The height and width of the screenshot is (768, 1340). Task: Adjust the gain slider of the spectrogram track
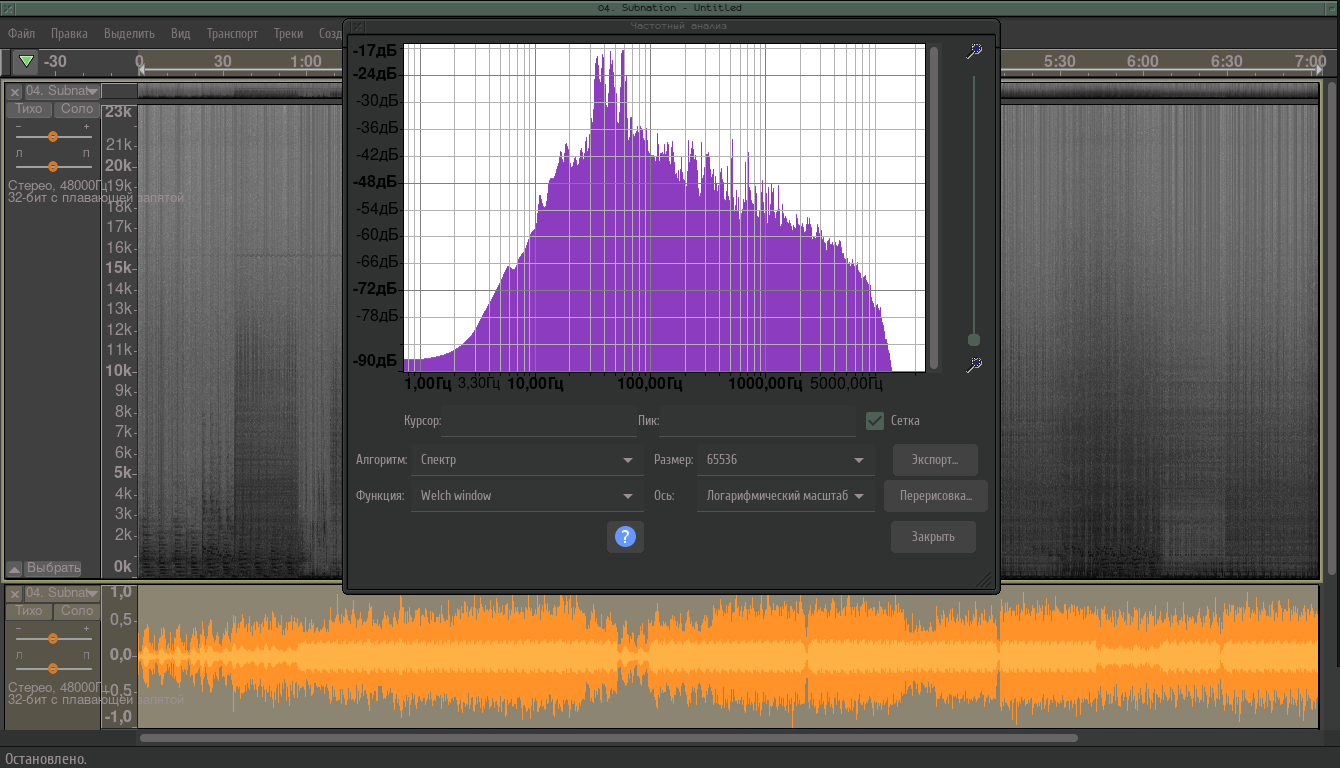[53, 136]
